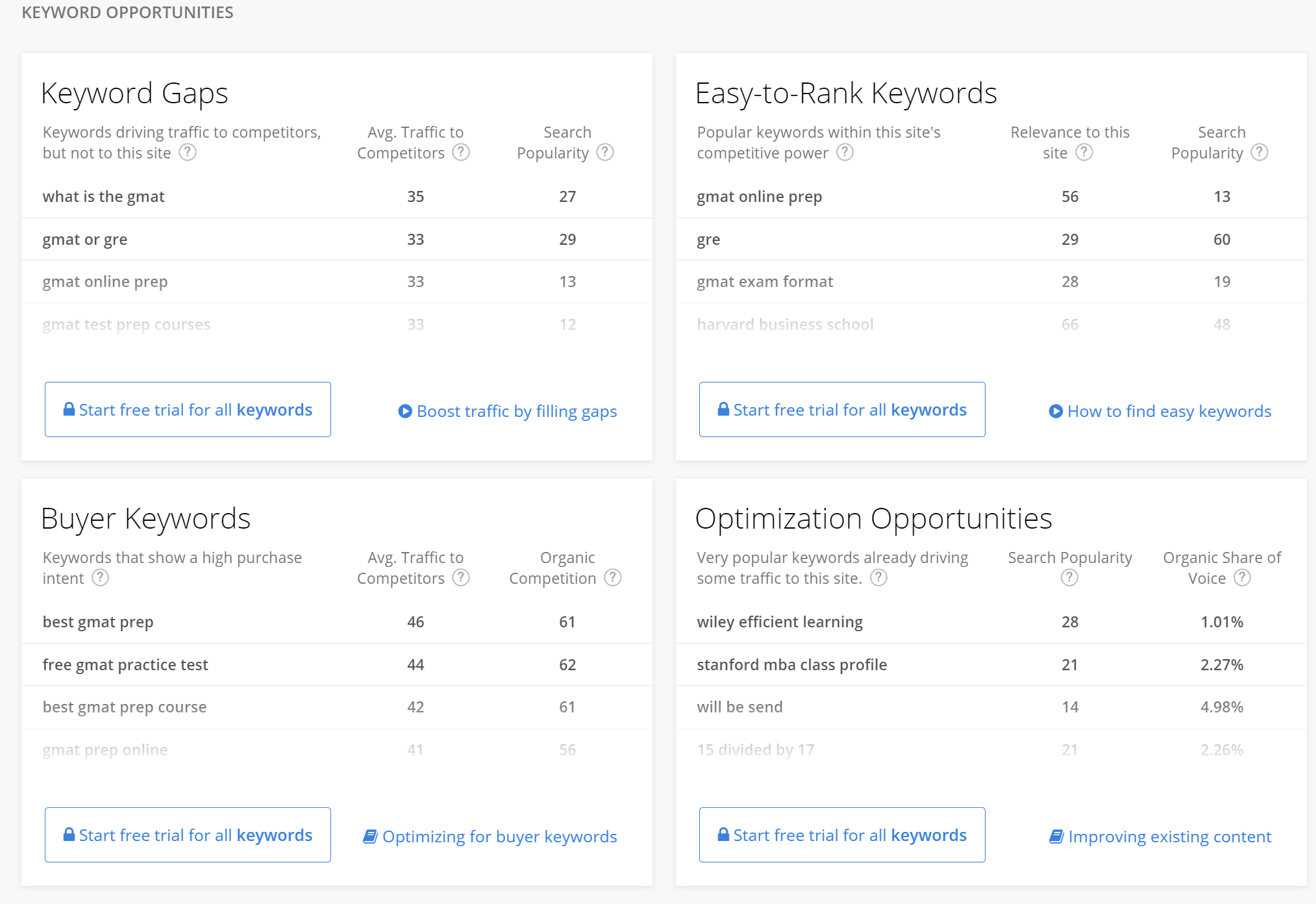1316x904 pixels.
Task: Click help icon after 'some traffic to this site'
Action: tap(878, 578)
